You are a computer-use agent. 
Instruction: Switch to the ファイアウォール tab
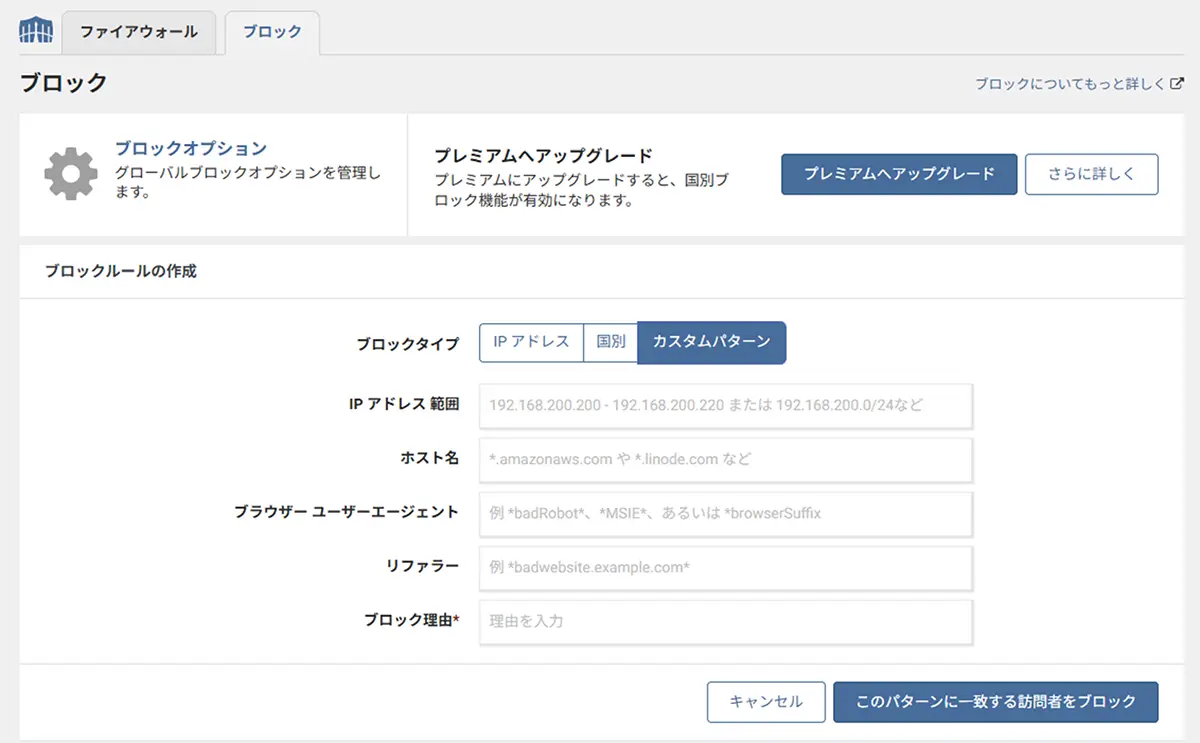tap(138, 32)
